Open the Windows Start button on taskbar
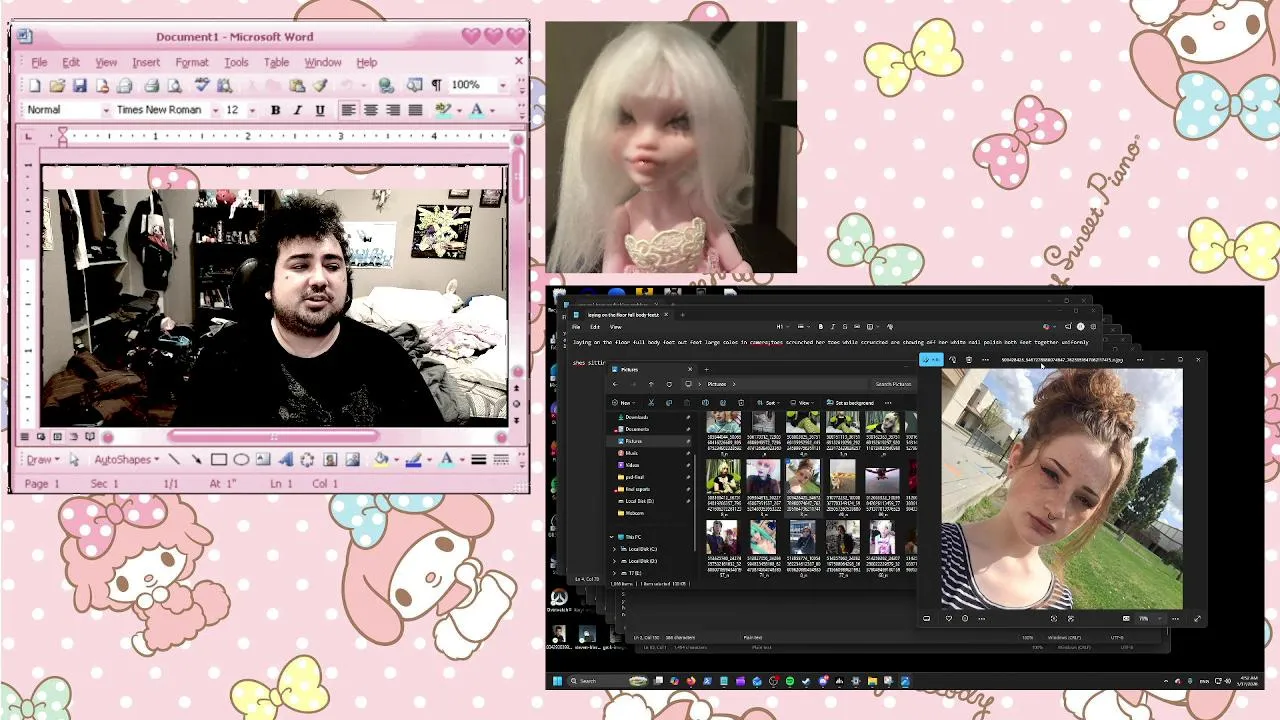 pos(558,681)
